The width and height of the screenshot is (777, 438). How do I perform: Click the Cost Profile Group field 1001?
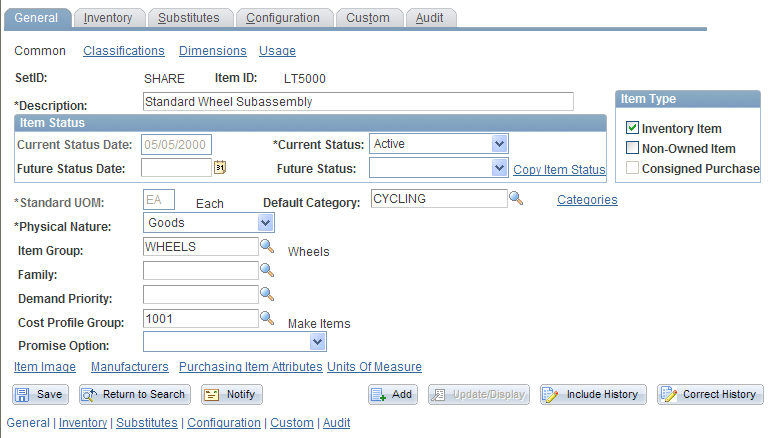(201, 318)
